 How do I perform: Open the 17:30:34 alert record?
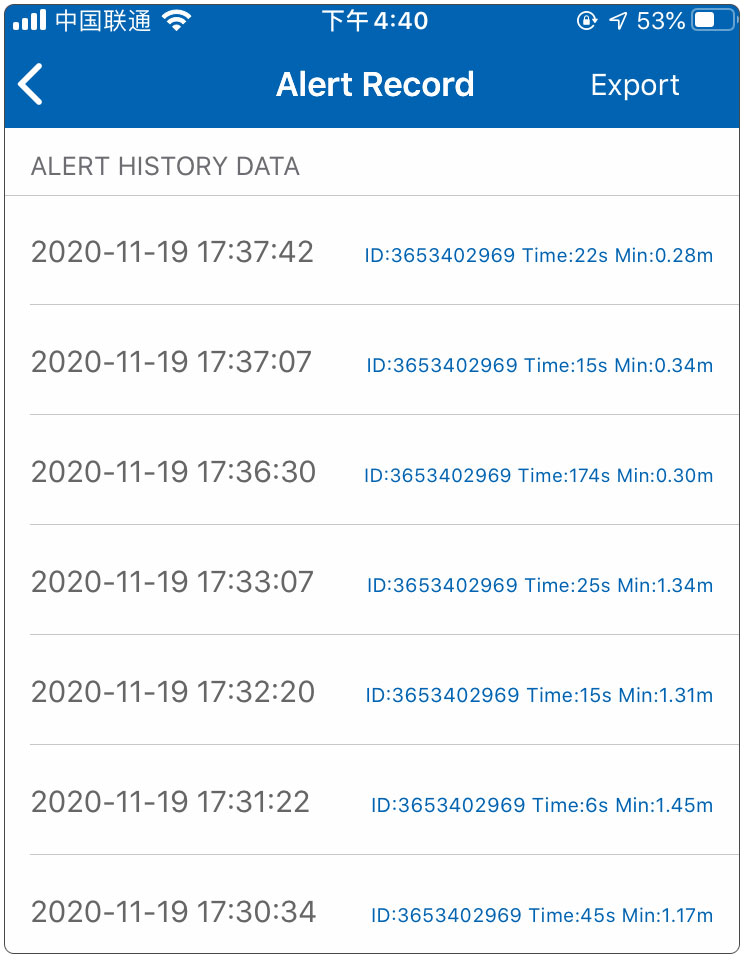372,905
